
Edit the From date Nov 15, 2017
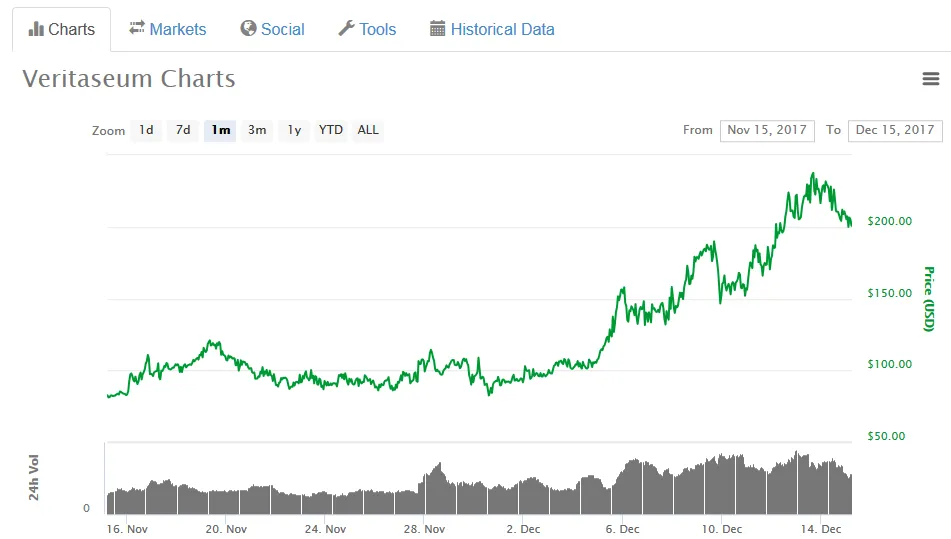767,130
